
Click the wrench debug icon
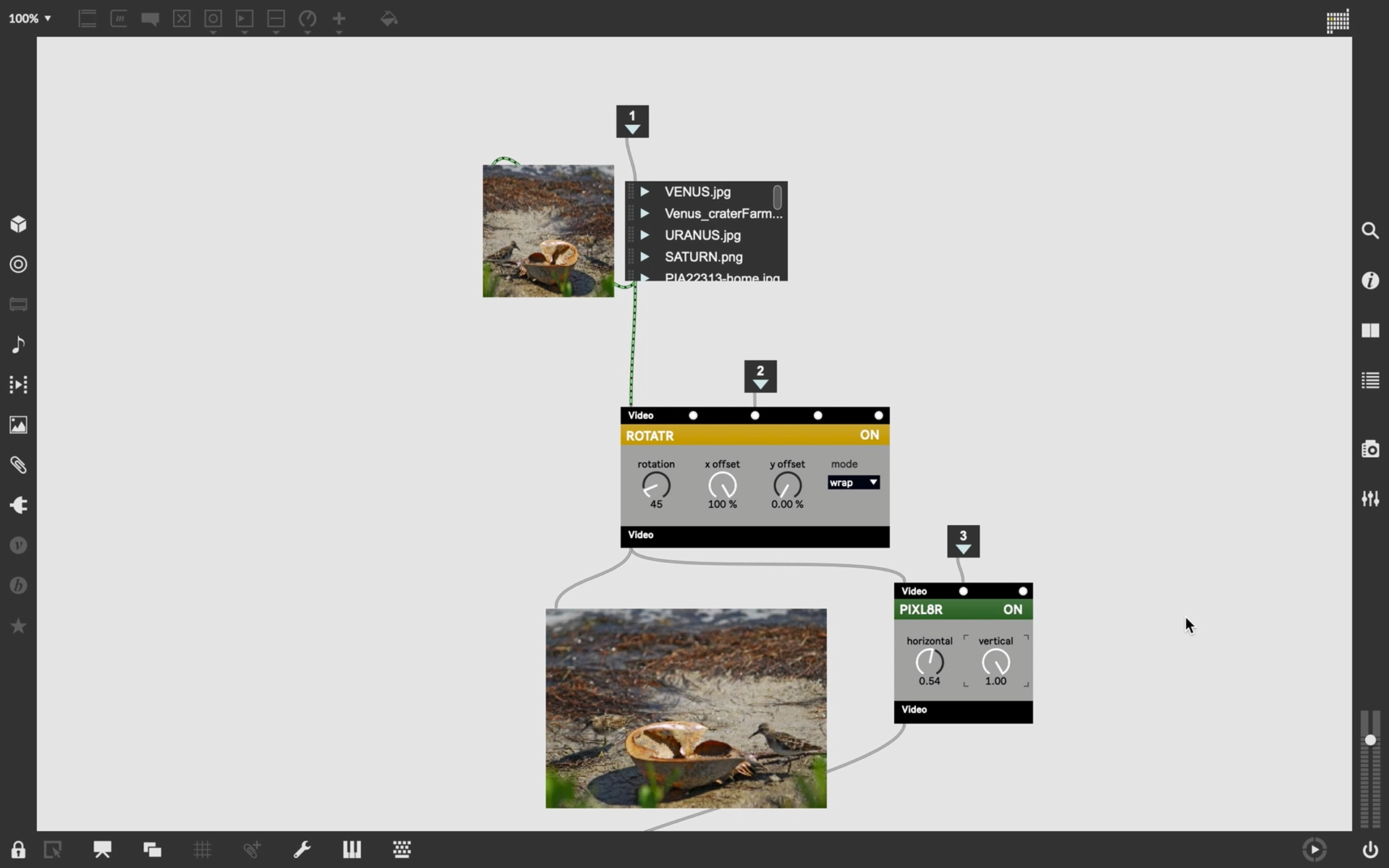tap(302, 849)
